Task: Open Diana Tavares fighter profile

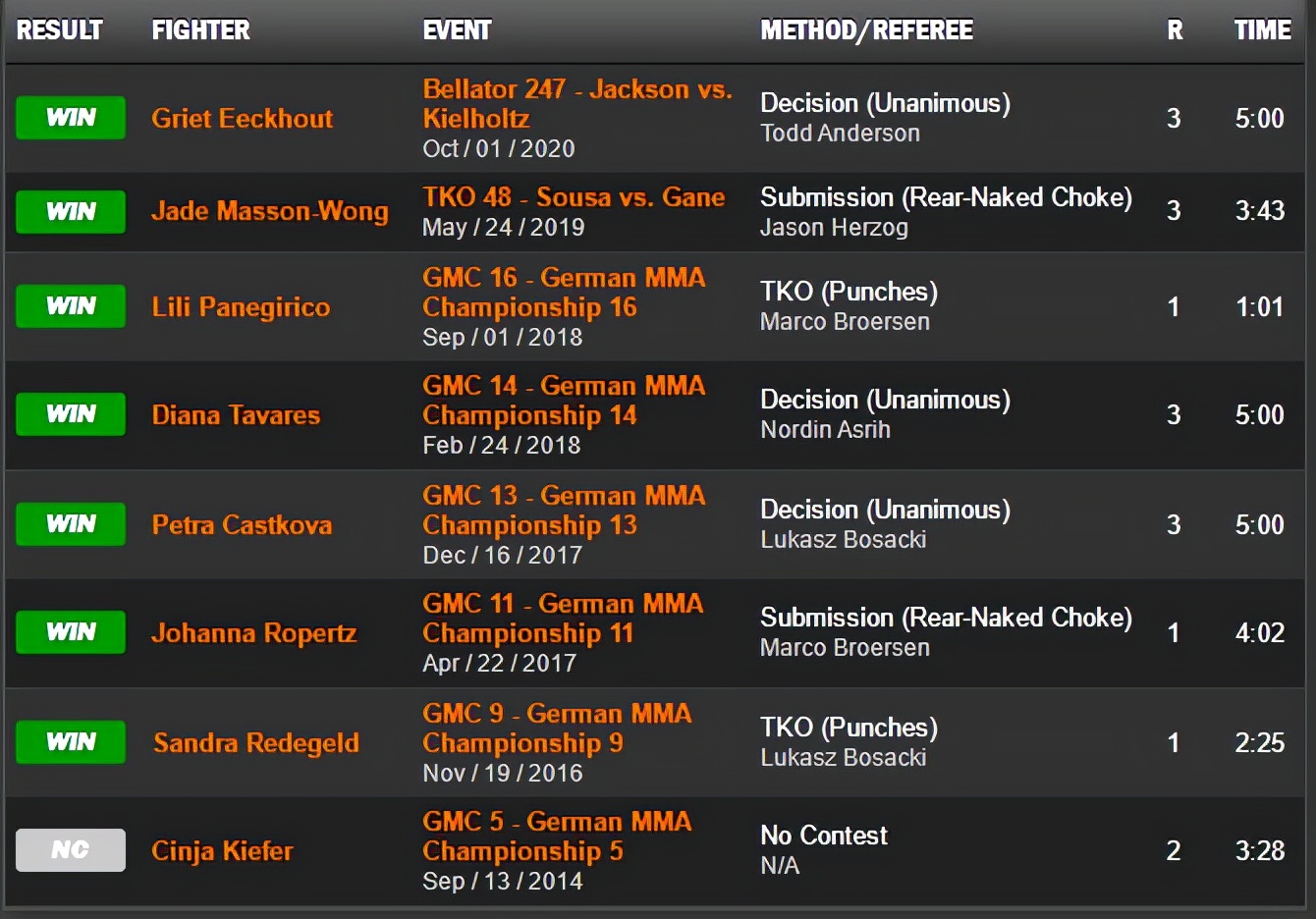Action: coord(236,415)
